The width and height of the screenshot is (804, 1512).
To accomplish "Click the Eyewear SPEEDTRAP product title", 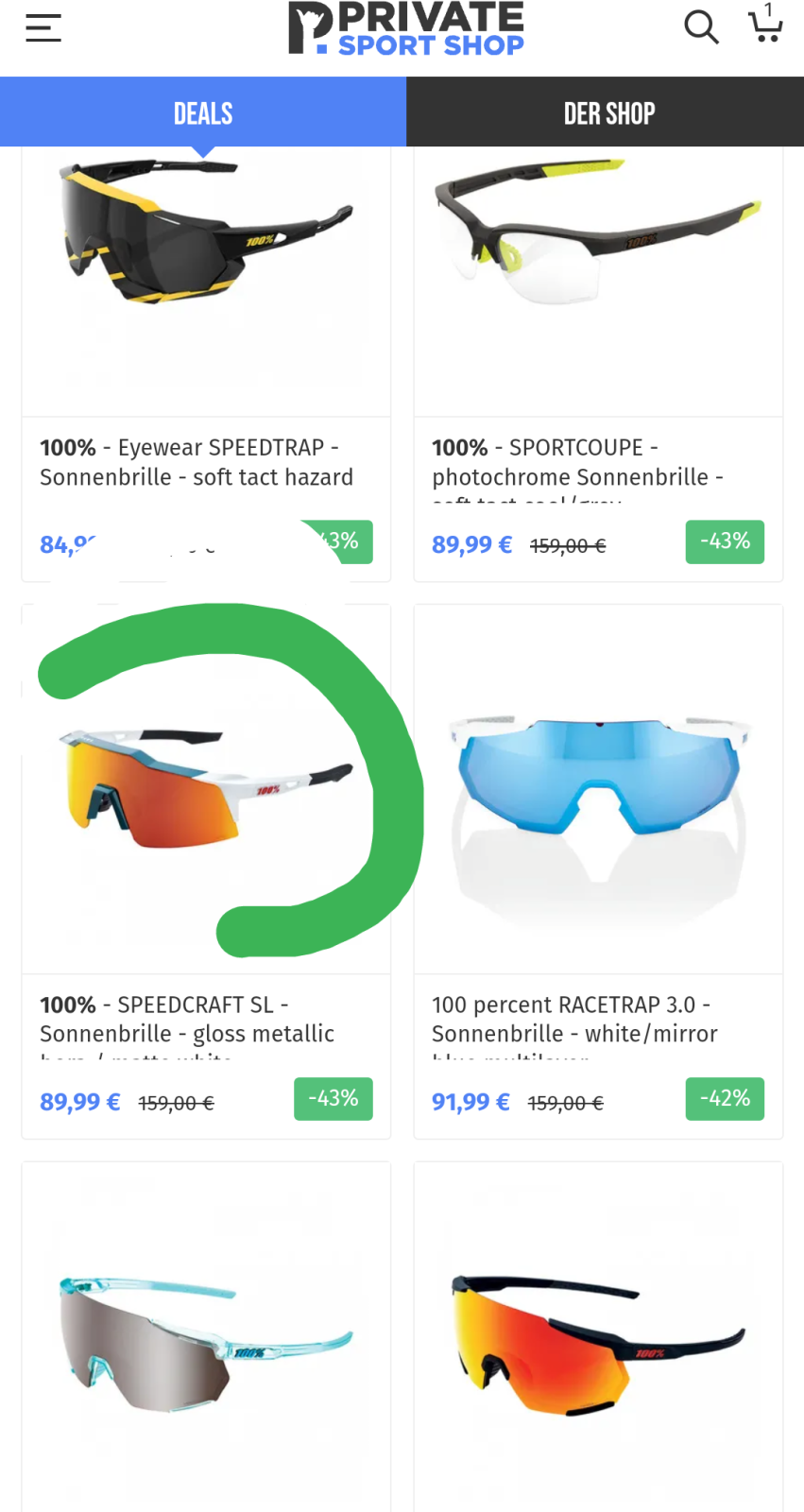I will coord(197,462).
